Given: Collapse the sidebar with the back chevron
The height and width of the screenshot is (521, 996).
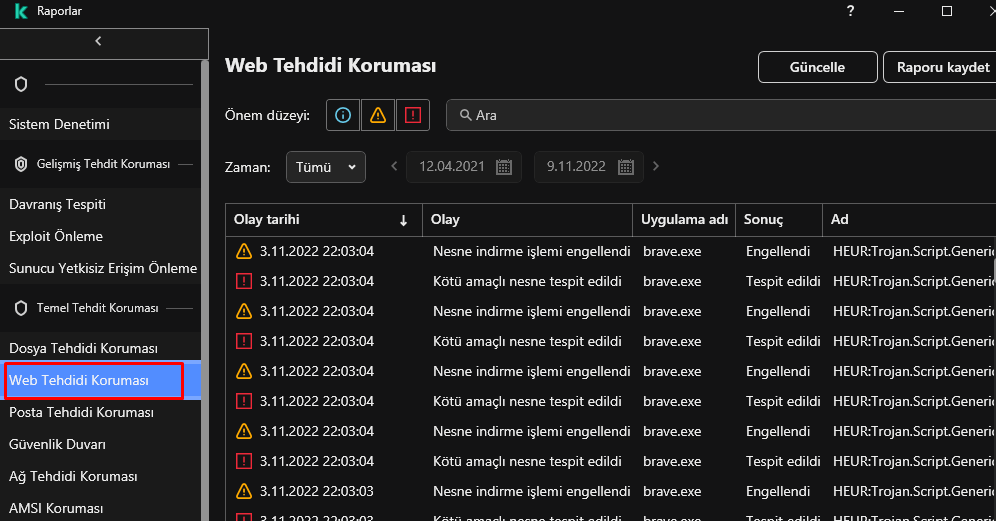Looking at the screenshot, I should (98, 41).
